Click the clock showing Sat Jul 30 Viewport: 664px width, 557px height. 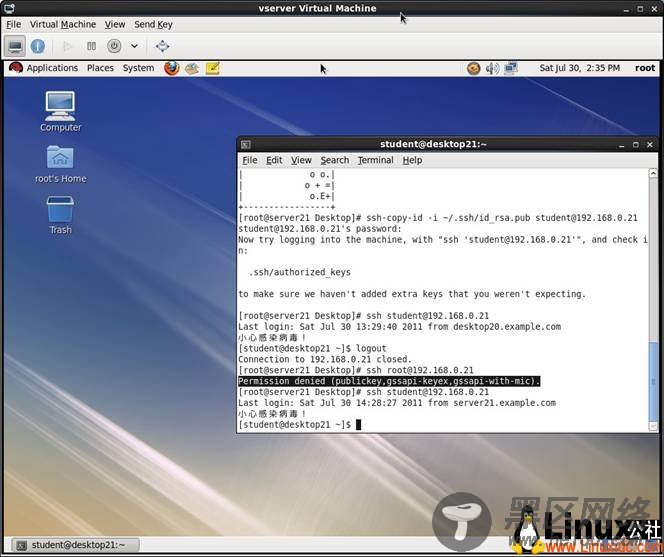tap(579, 68)
